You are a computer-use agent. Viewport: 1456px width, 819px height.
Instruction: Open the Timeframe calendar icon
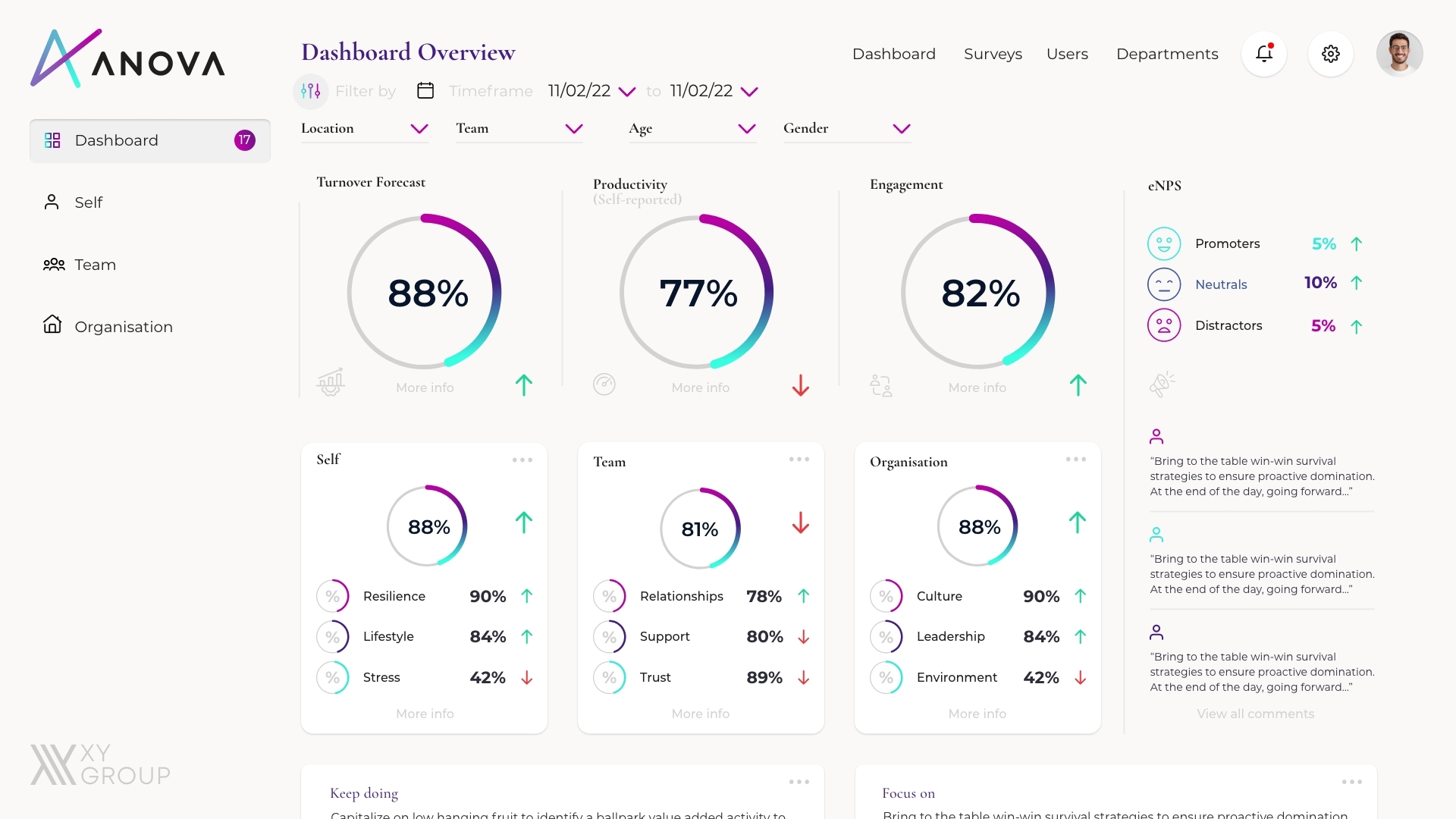tap(425, 90)
